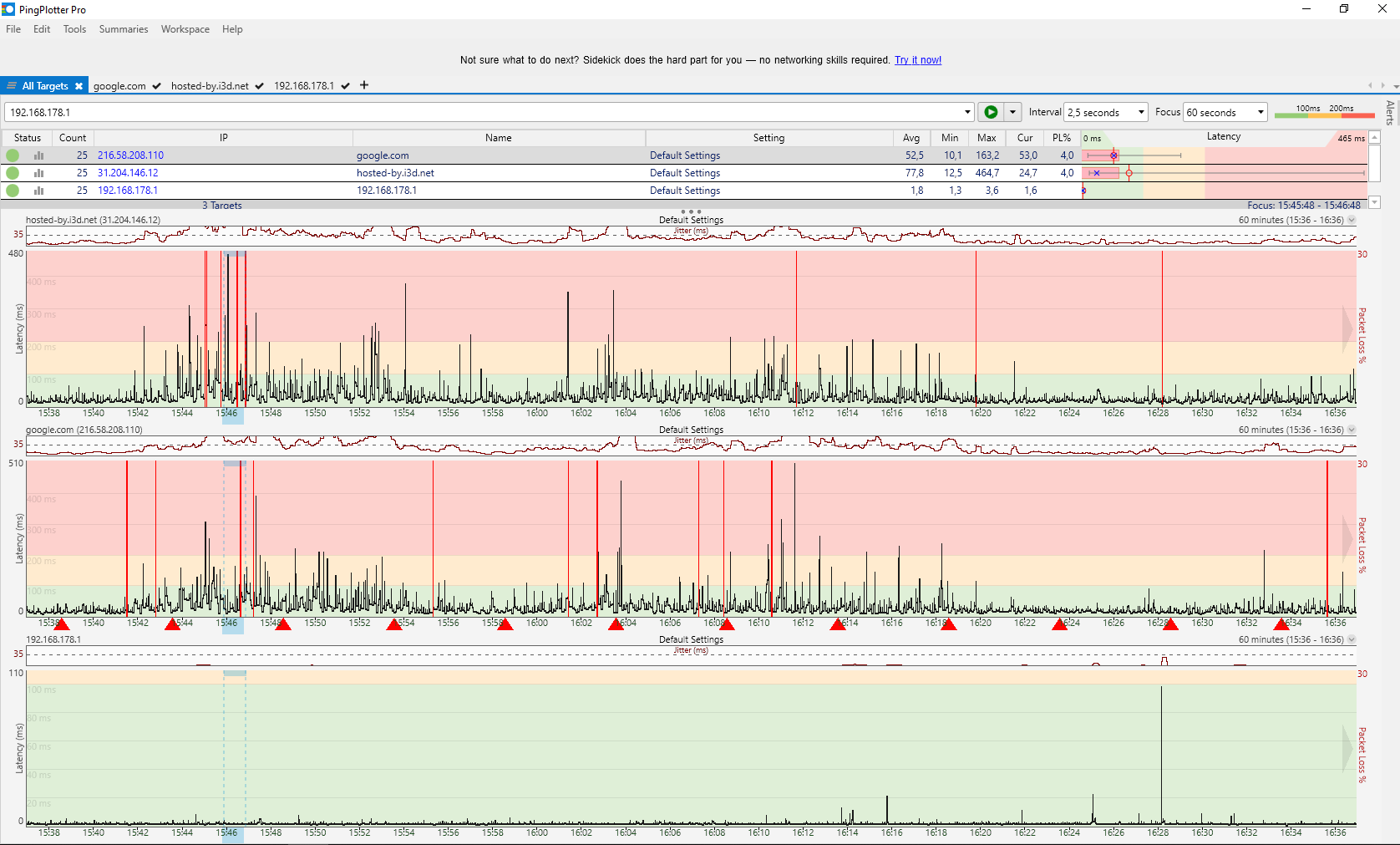Click the latency color scale legend (100ms/200ms)
The image size is (1400, 845).
(1324, 112)
